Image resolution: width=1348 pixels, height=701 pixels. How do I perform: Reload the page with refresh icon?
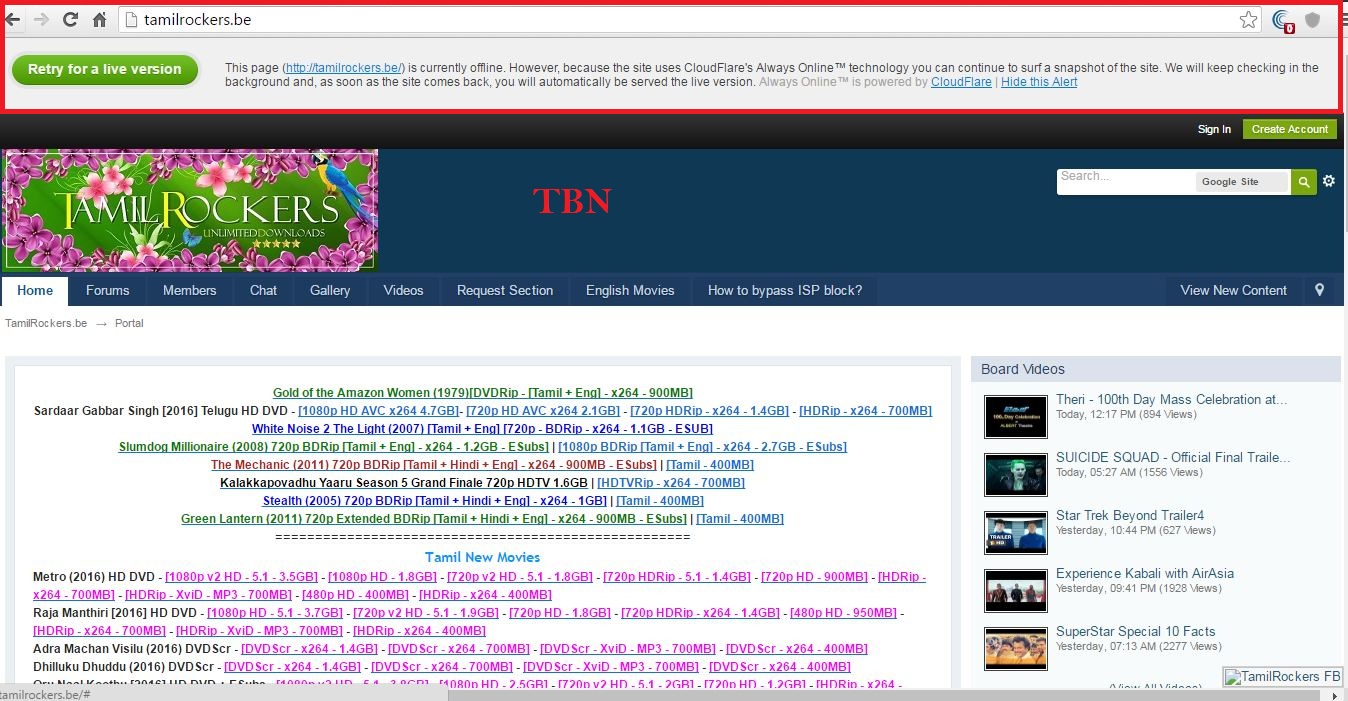pos(70,20)
